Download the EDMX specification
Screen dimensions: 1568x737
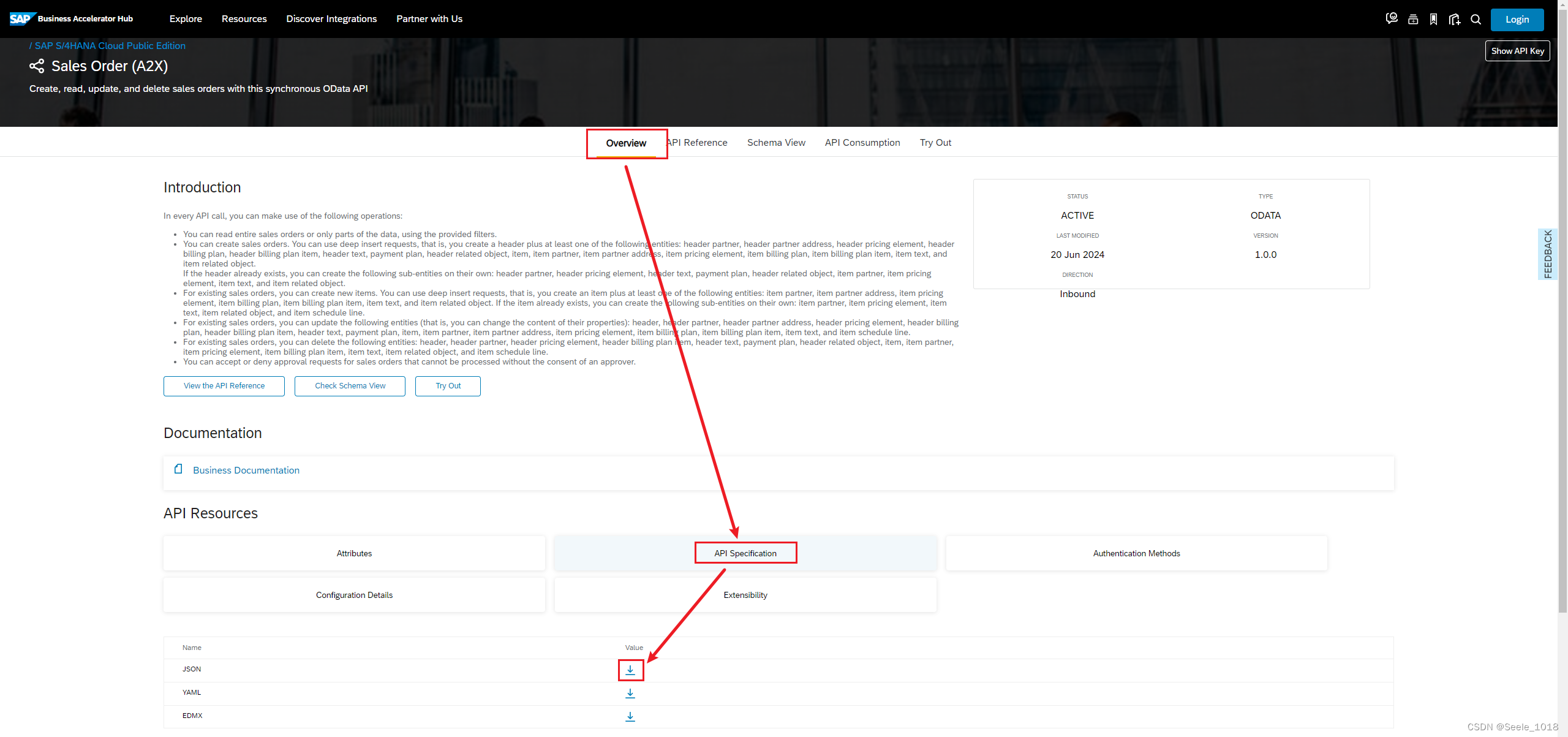pos(630,716)
